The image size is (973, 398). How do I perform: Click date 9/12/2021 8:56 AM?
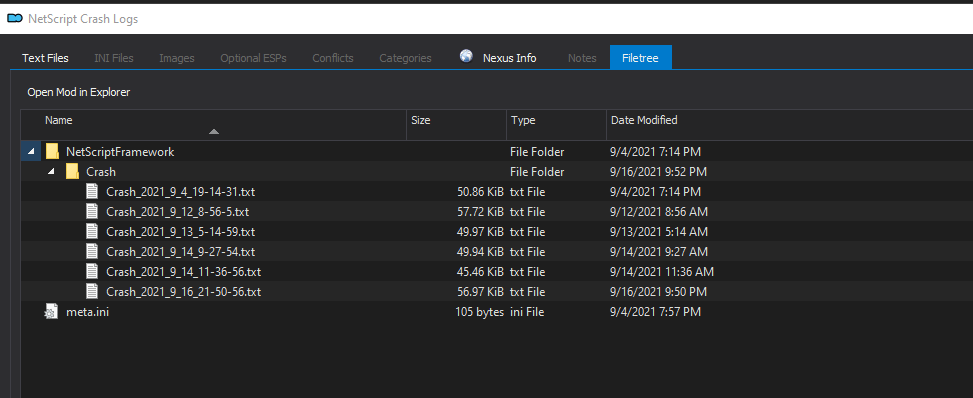coord(658,212)
